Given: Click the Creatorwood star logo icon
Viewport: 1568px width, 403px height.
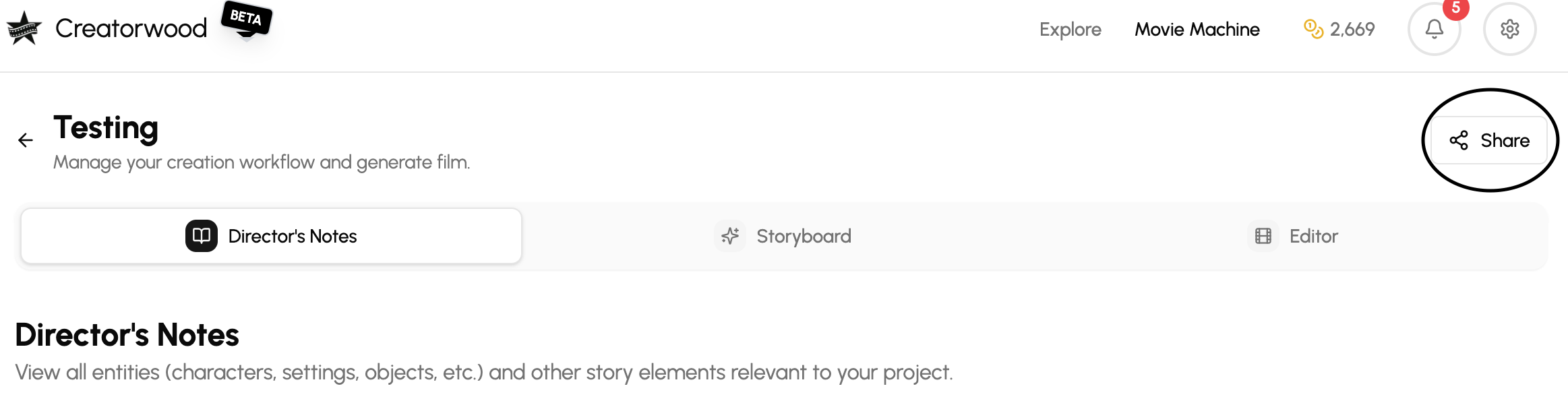Looking at the screenshot, I should click(x=24, y=28).
